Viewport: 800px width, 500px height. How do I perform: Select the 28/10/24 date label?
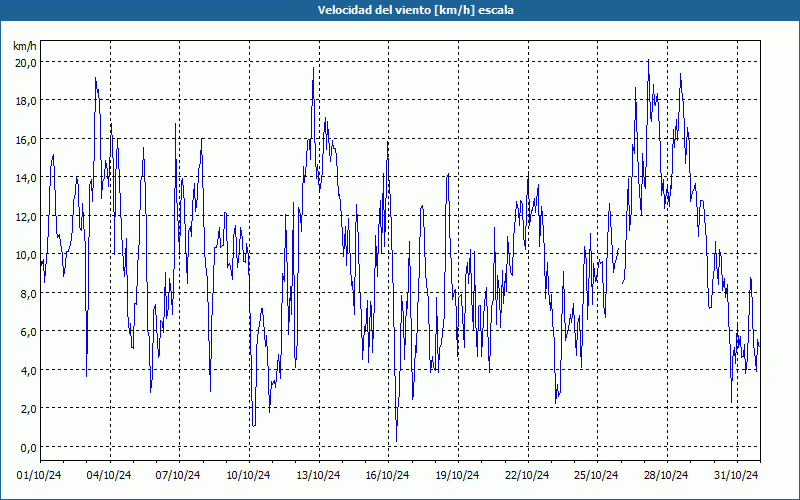click(666, 476)
